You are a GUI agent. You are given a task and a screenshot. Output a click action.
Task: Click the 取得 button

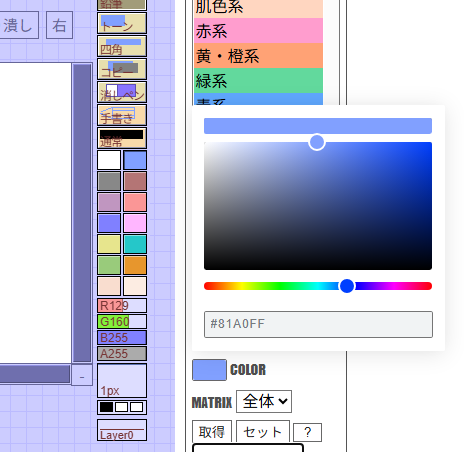(x=212, y=432)
